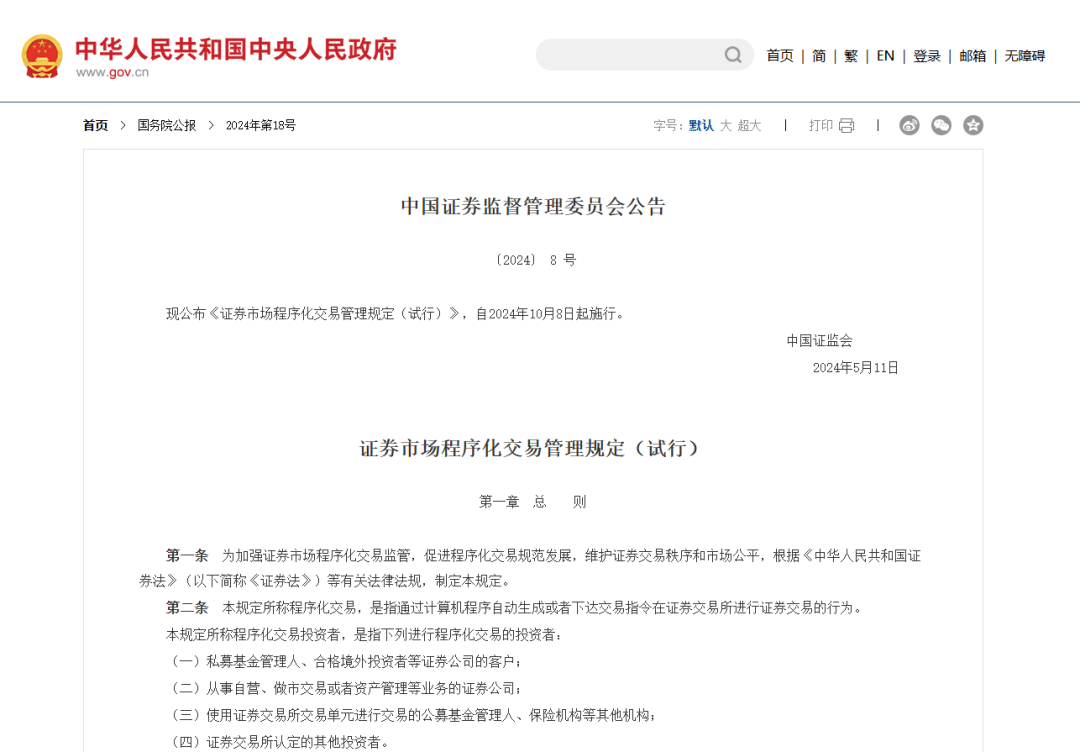Share the article to WeChat
This screenshot has height=752, width=1080.
[x=941, y=125]
